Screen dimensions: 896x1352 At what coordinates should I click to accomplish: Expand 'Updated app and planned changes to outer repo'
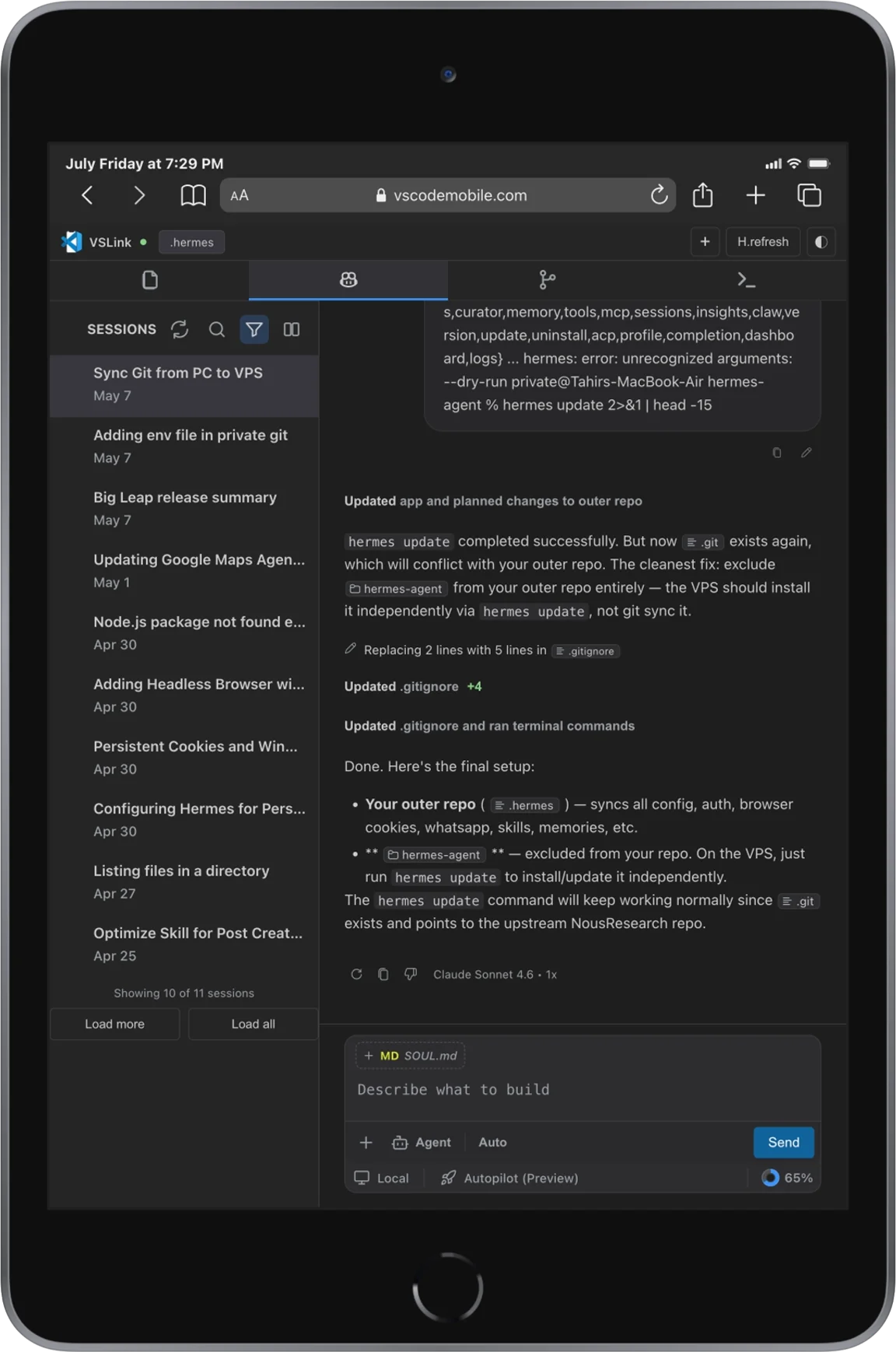click(493, 501)
